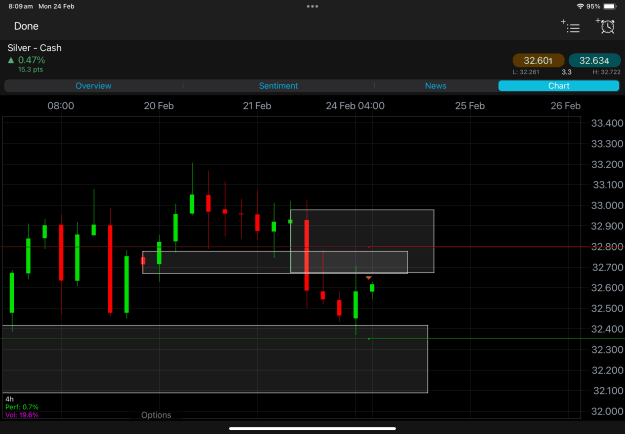Tap the green up-triangle beside 0.47%
625x434 pixels.
click(x=11, y=61)
